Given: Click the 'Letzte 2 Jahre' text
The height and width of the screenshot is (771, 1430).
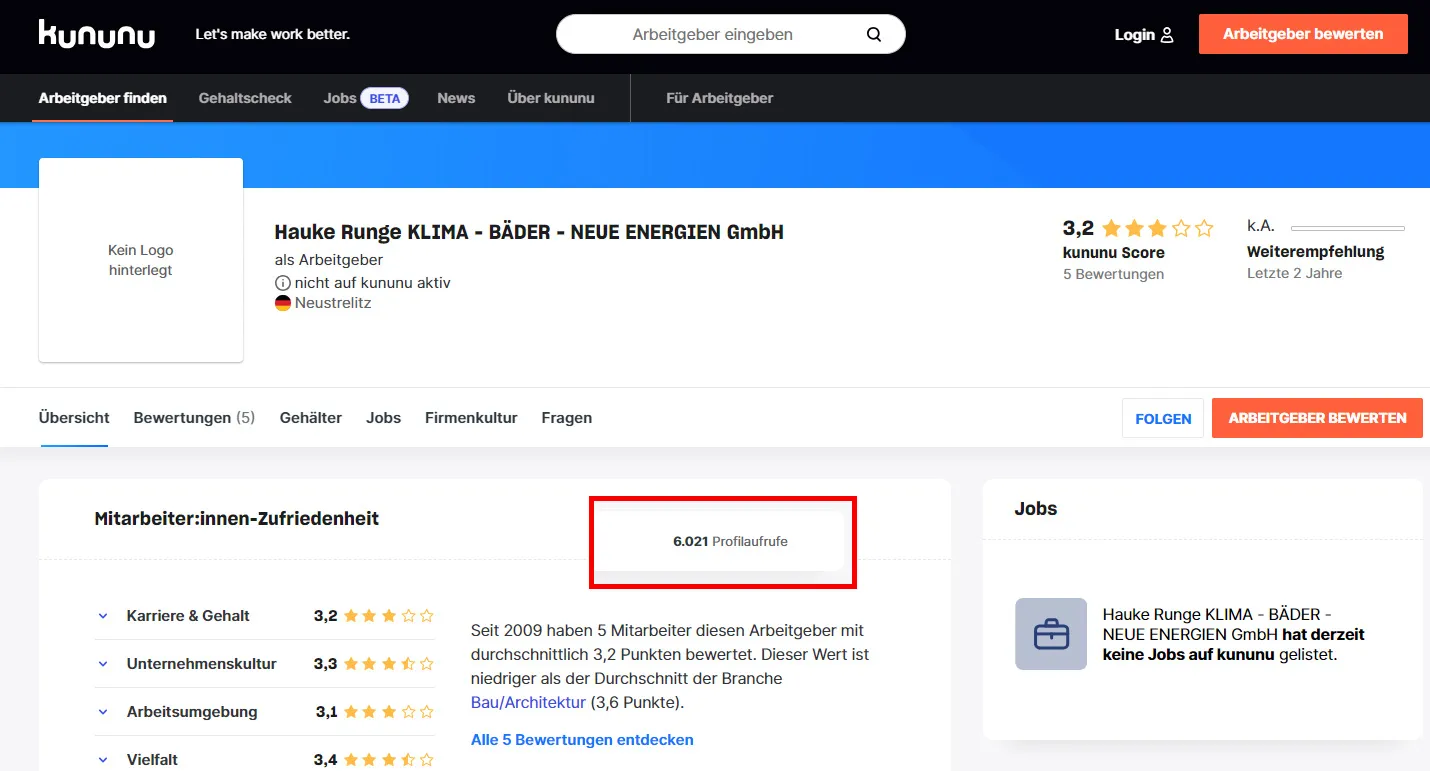Looking at the screenshot, I should pos(1295,273).
